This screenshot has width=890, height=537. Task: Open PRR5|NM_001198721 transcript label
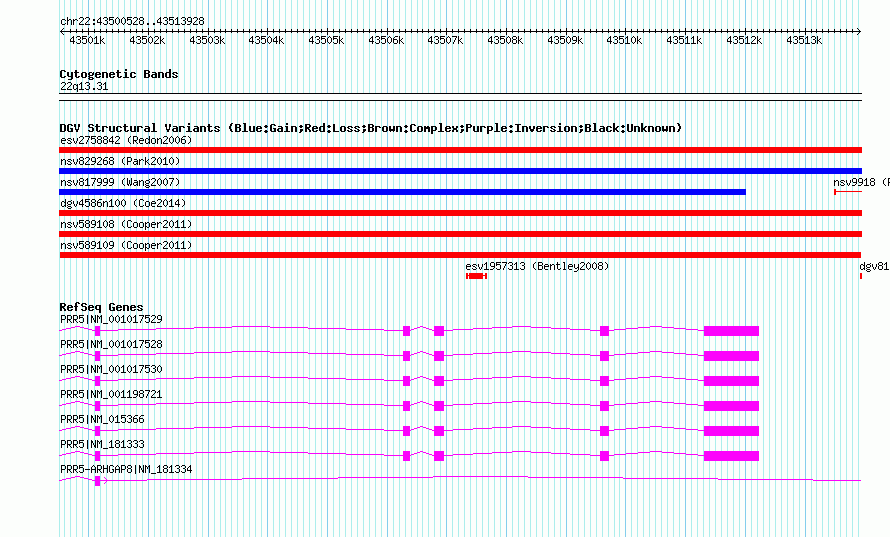[111, 395]
